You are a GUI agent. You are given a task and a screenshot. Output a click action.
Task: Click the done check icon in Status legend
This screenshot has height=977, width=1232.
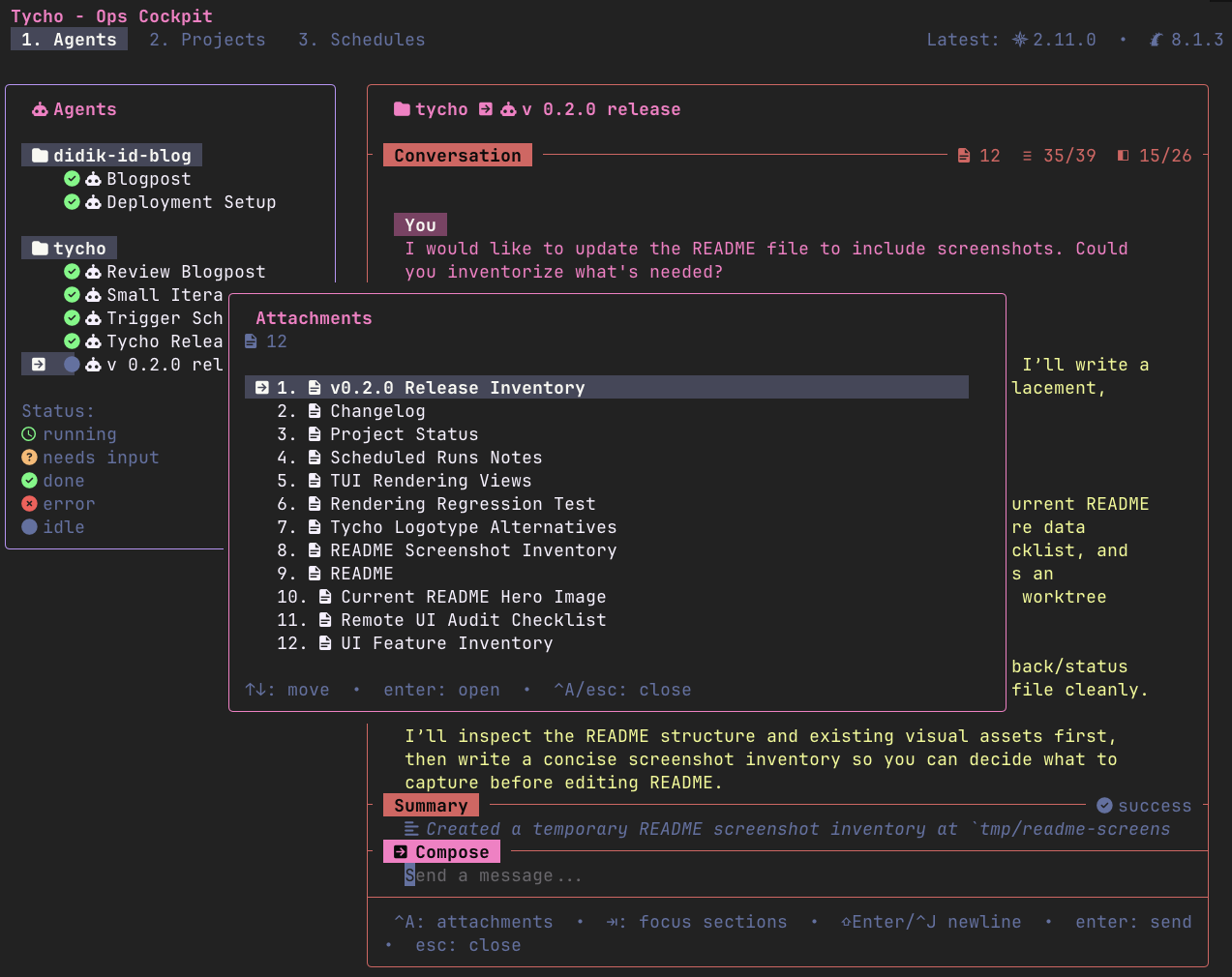click(29, 481)
